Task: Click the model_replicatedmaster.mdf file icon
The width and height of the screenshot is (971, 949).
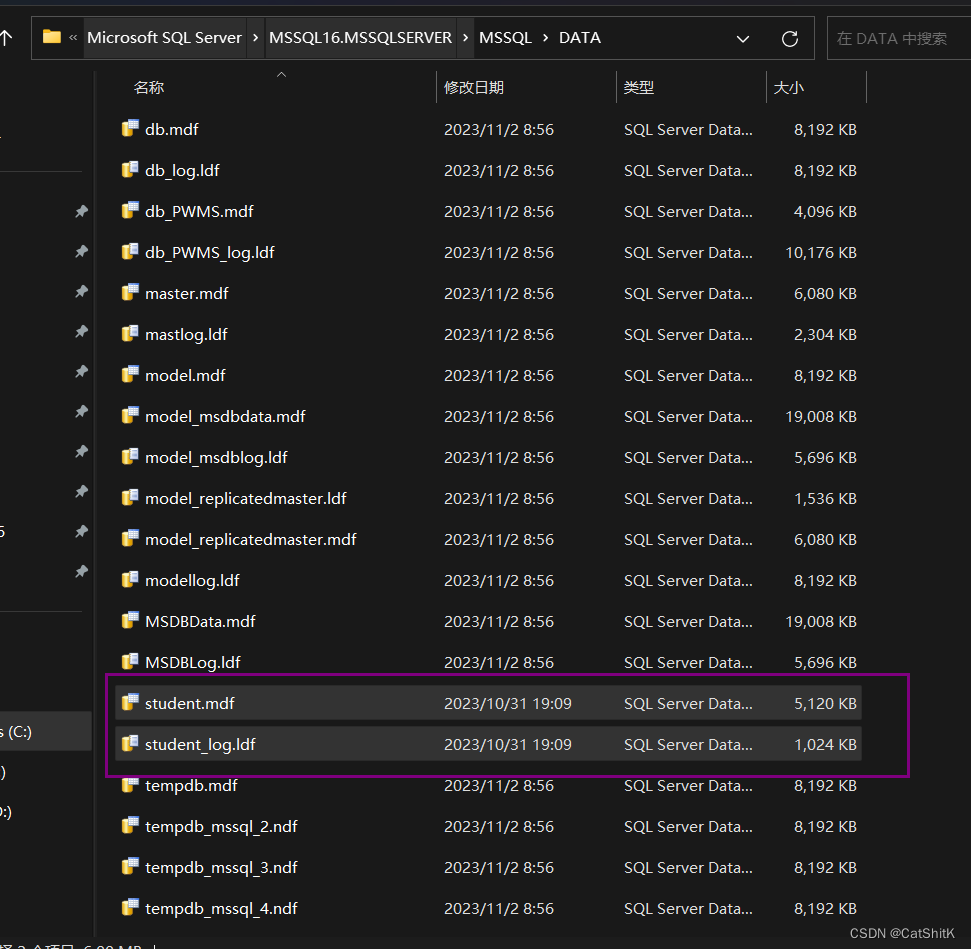Action: click(x=130, y=538)
